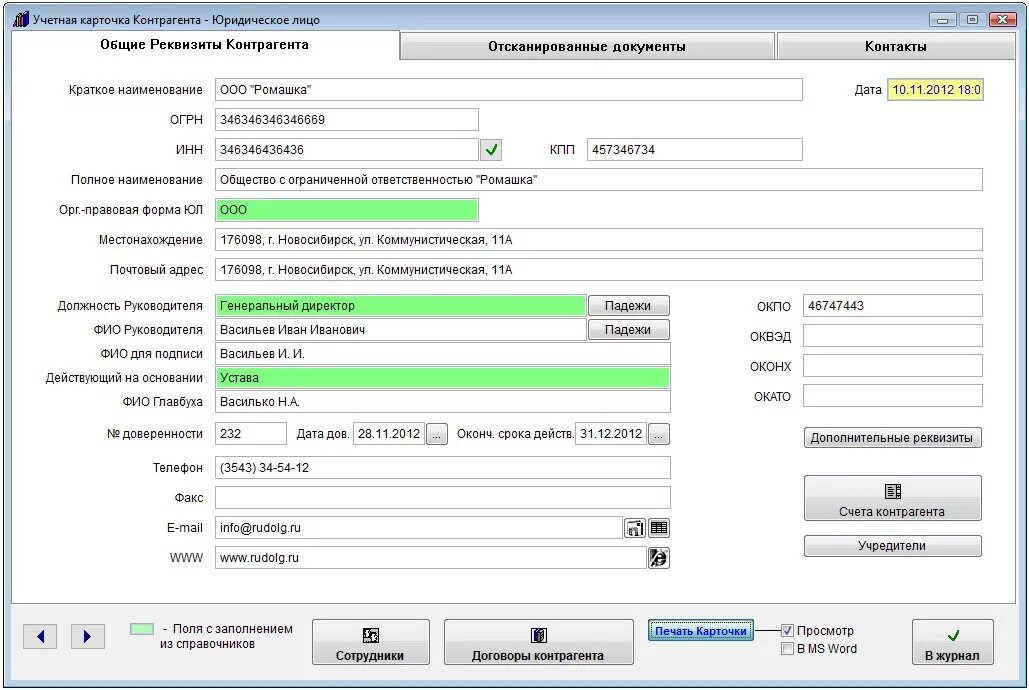Toggle the Просмотр checkbox

coord(788,631)
